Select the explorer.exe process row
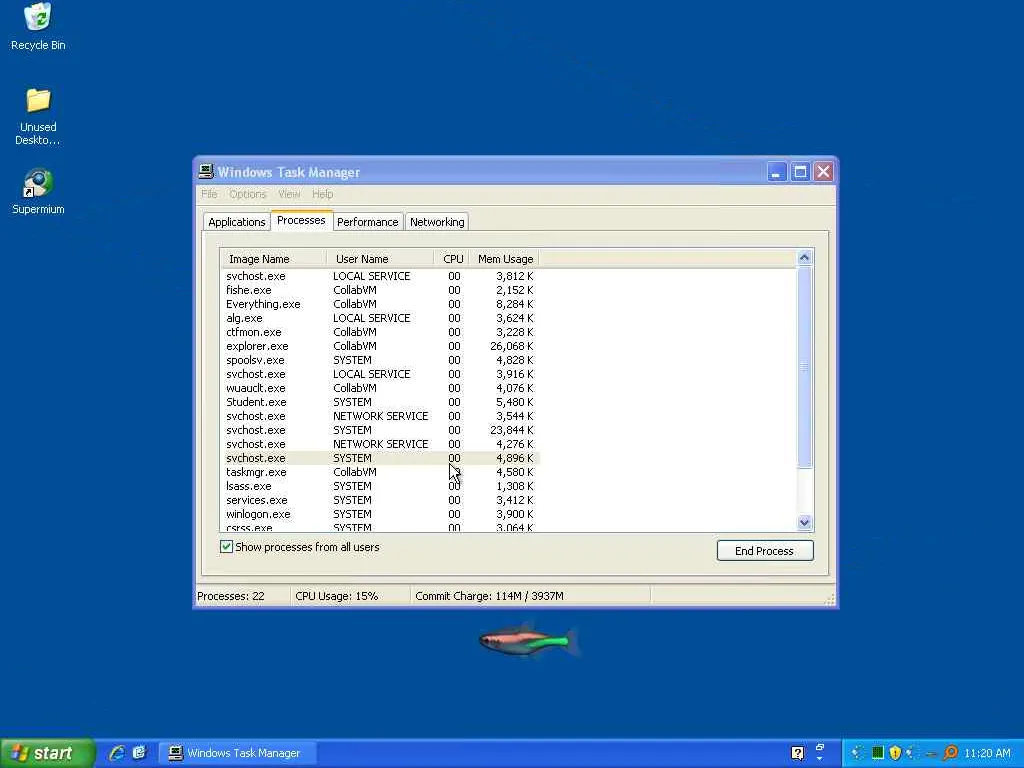The height and width of the screenshot is (768, 1024). pyautogui.click(x=380, y=346)
